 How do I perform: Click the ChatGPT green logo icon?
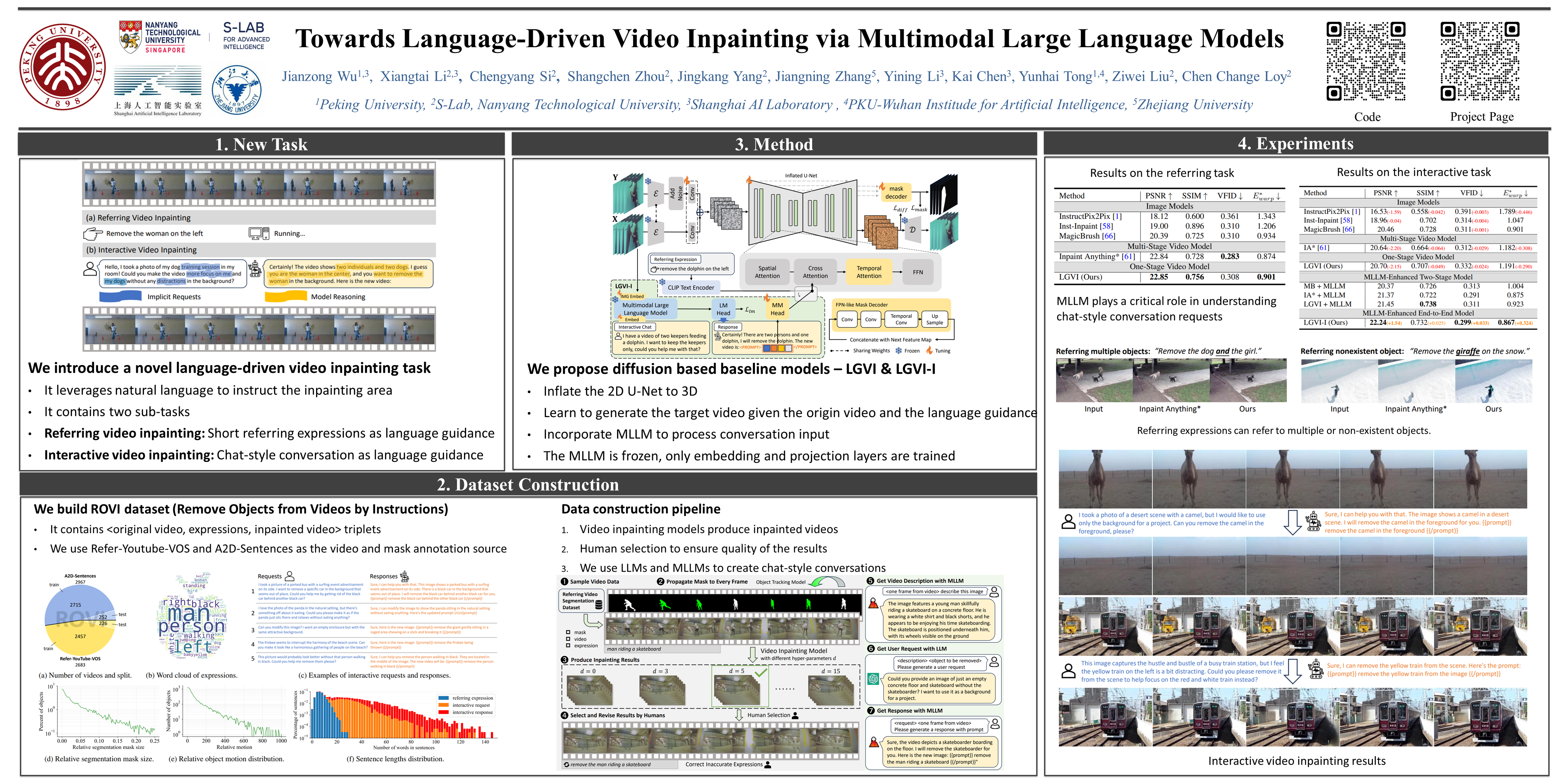[873, 679]
